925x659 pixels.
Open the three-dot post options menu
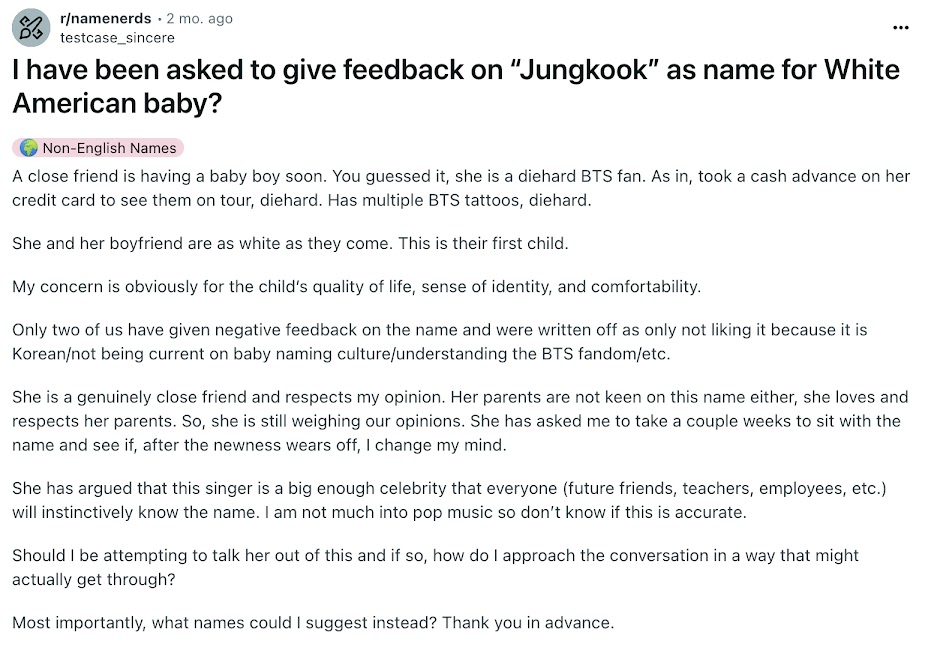pos(900,27)
